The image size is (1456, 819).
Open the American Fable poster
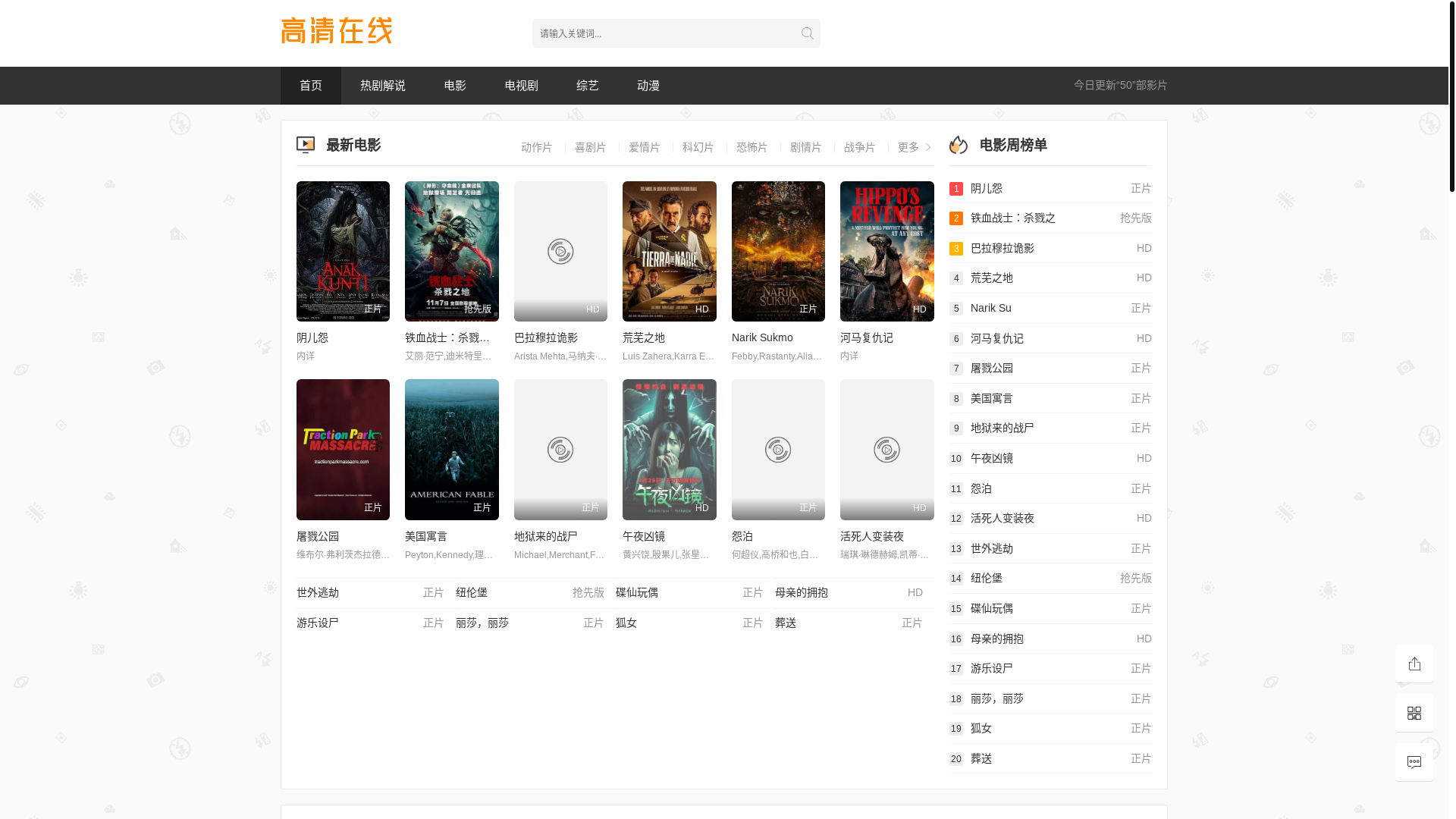[452, 450]
